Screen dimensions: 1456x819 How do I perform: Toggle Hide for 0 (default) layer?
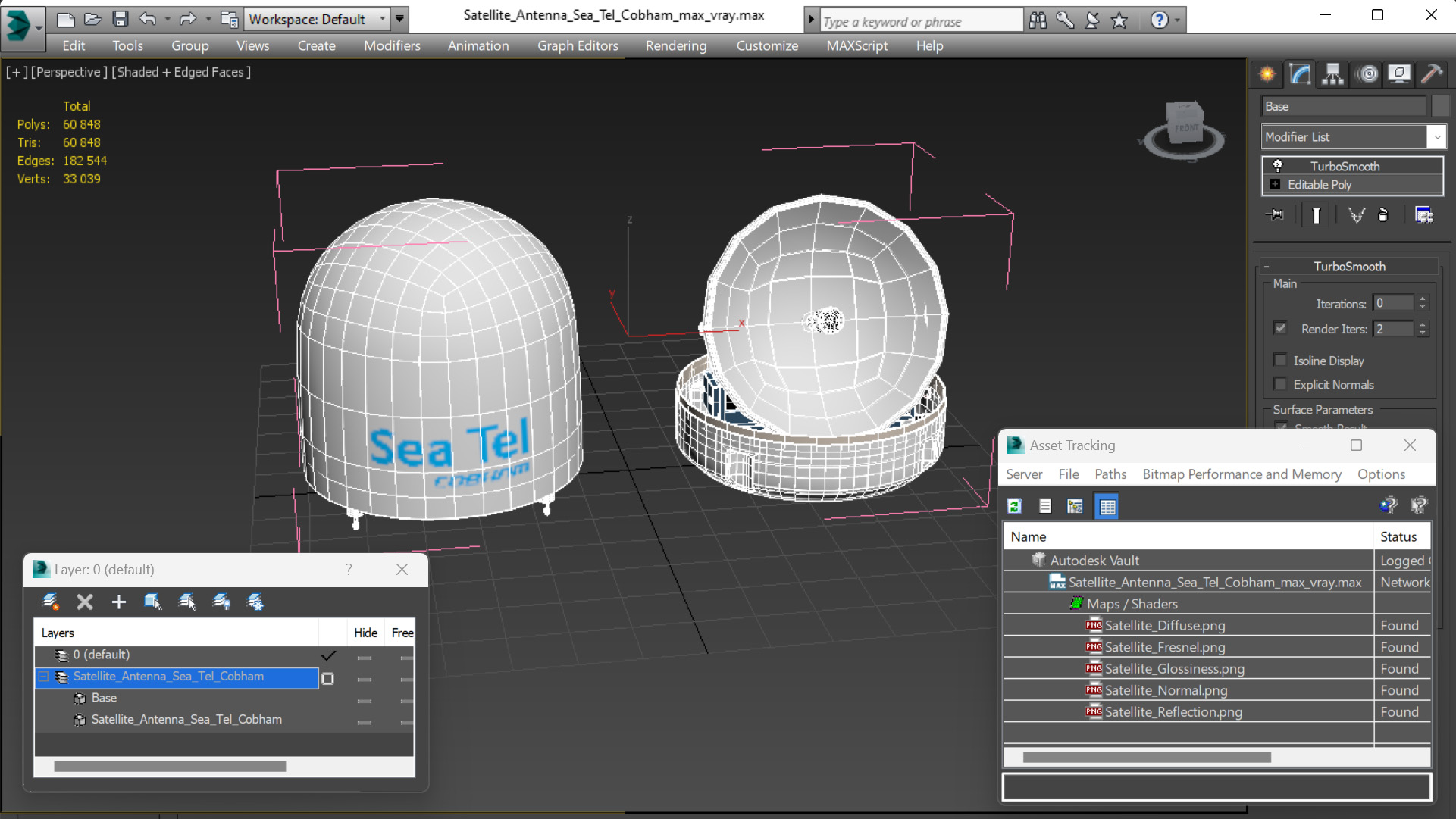click(365, 658)
